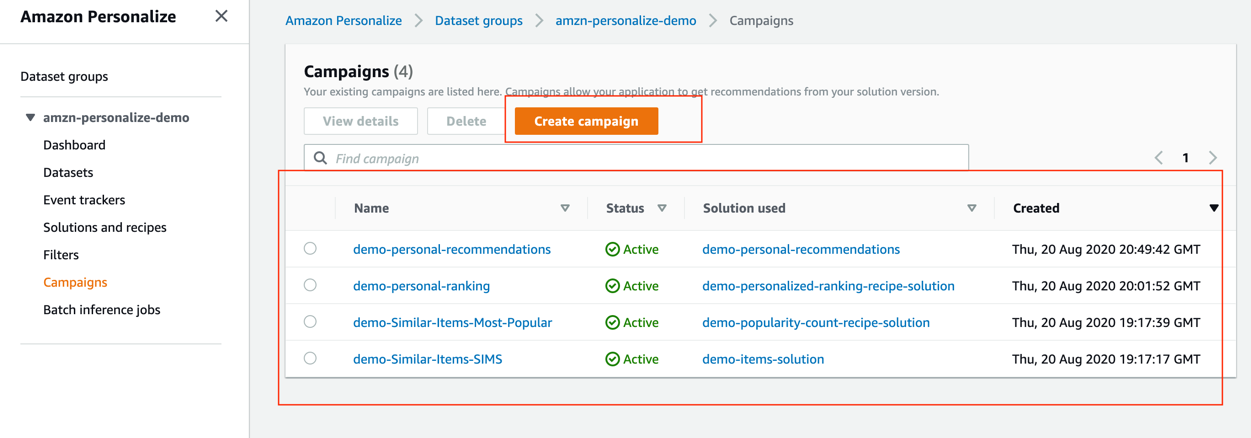Screen dimensions: 1251x438
Task: Click the Active status icon for demo-Similar-Items-SIMS
Action: tap(612, 359)
